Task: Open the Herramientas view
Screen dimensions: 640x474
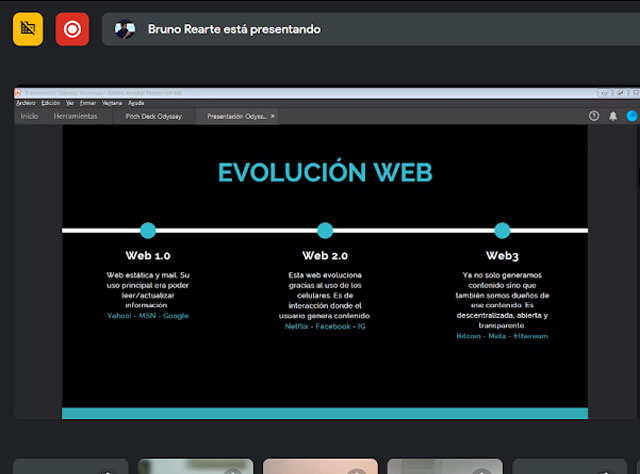Action: 76,116
